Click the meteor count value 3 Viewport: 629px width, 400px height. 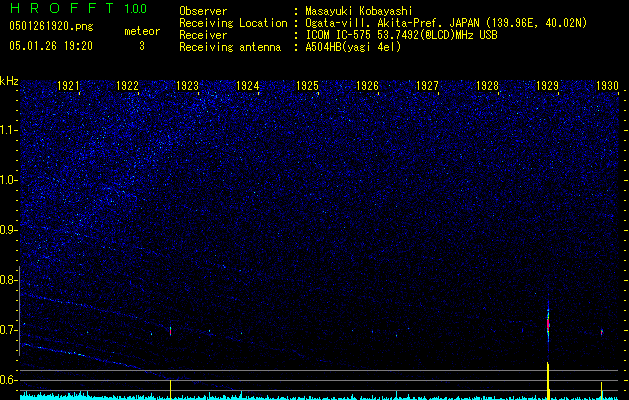click(x=142, y=46)
